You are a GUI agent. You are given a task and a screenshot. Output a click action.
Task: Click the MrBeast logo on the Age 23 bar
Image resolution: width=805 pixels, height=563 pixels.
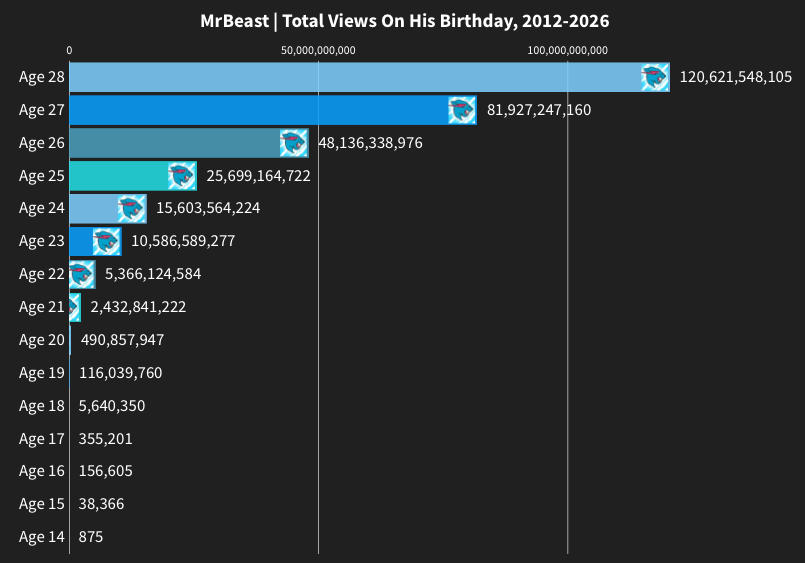click(x=107, y=241)
